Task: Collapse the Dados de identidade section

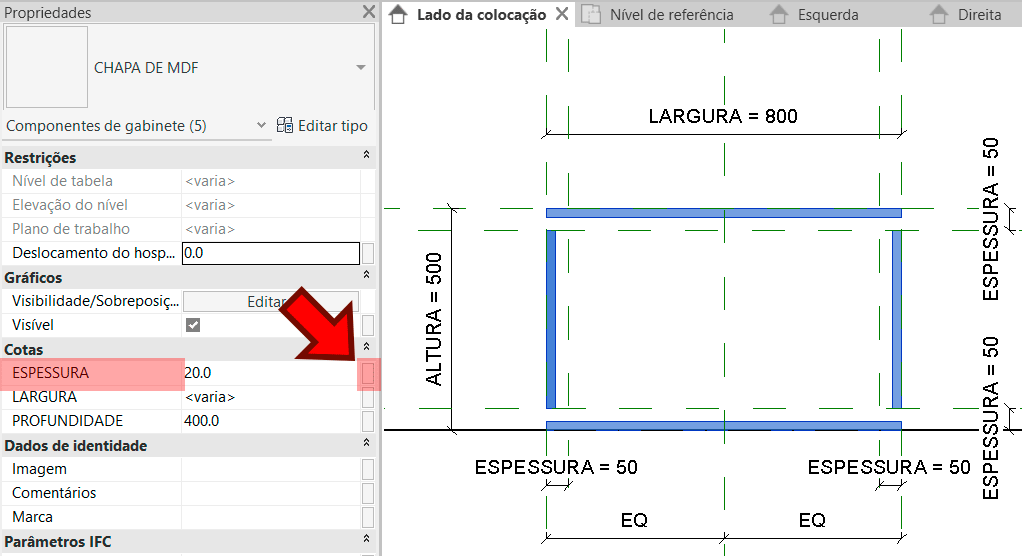Action: 366,443
